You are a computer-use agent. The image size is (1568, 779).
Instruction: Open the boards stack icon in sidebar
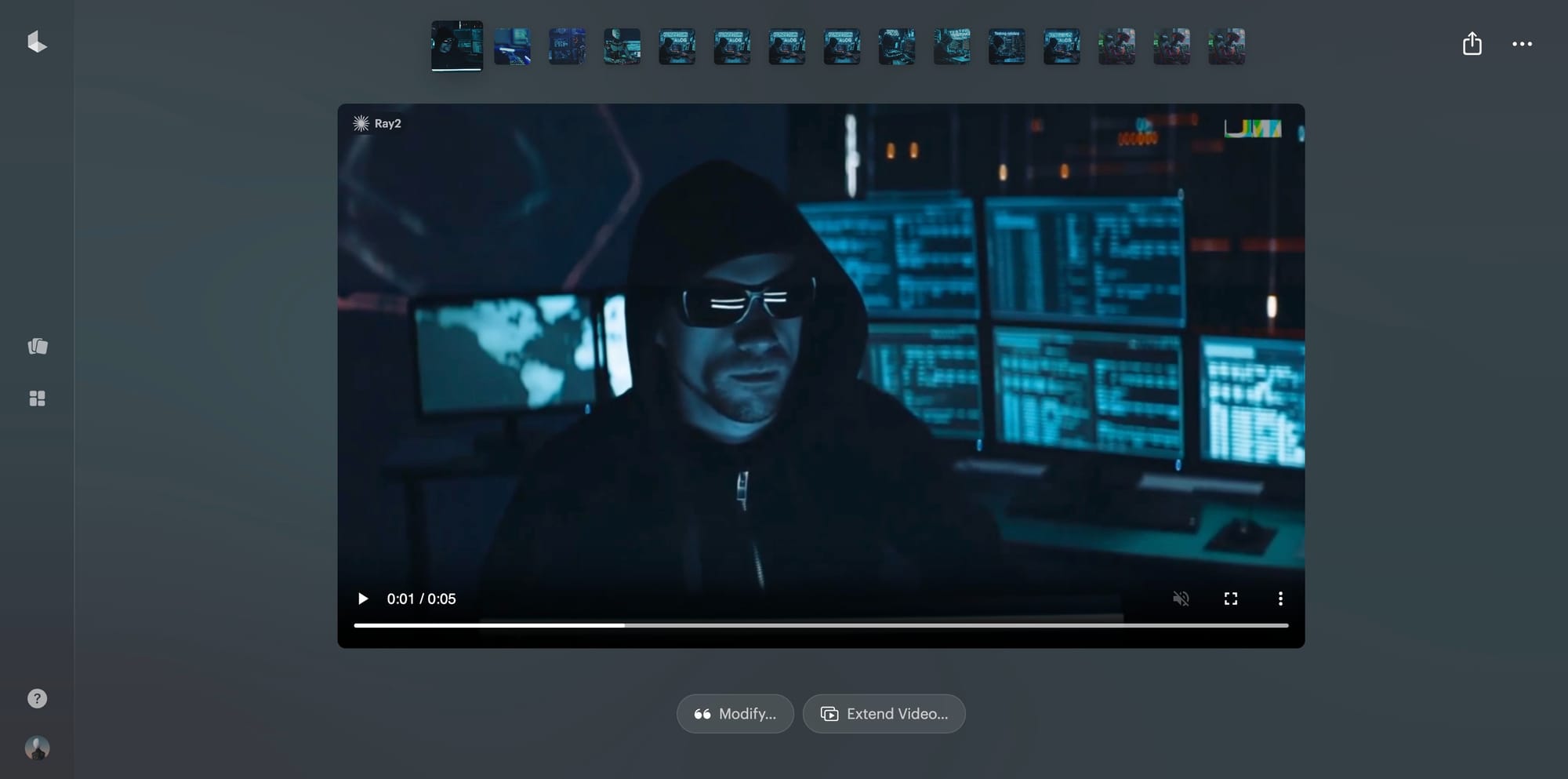pyautogui.click(x=38, y=346)
